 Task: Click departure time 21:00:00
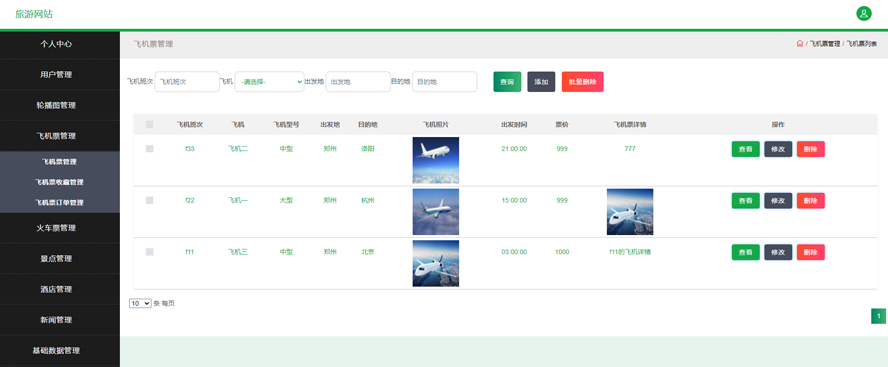coord(514,149)
